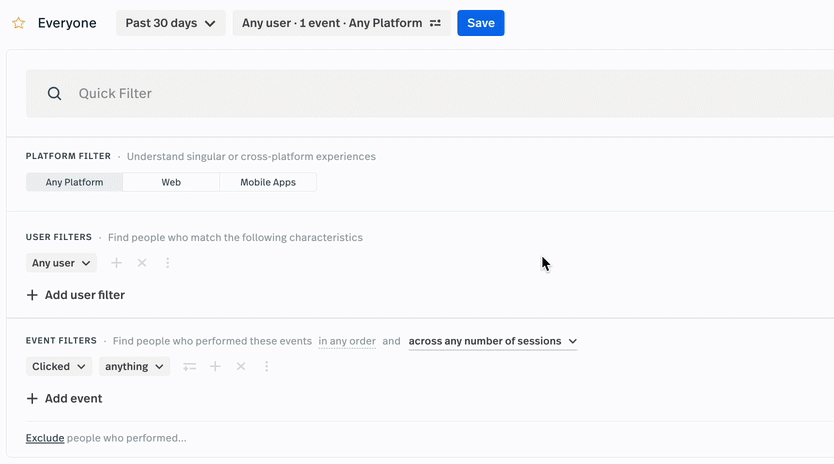Click plus icon in Clicked event row
834x464 pixels.
click(x=215, y=366)
